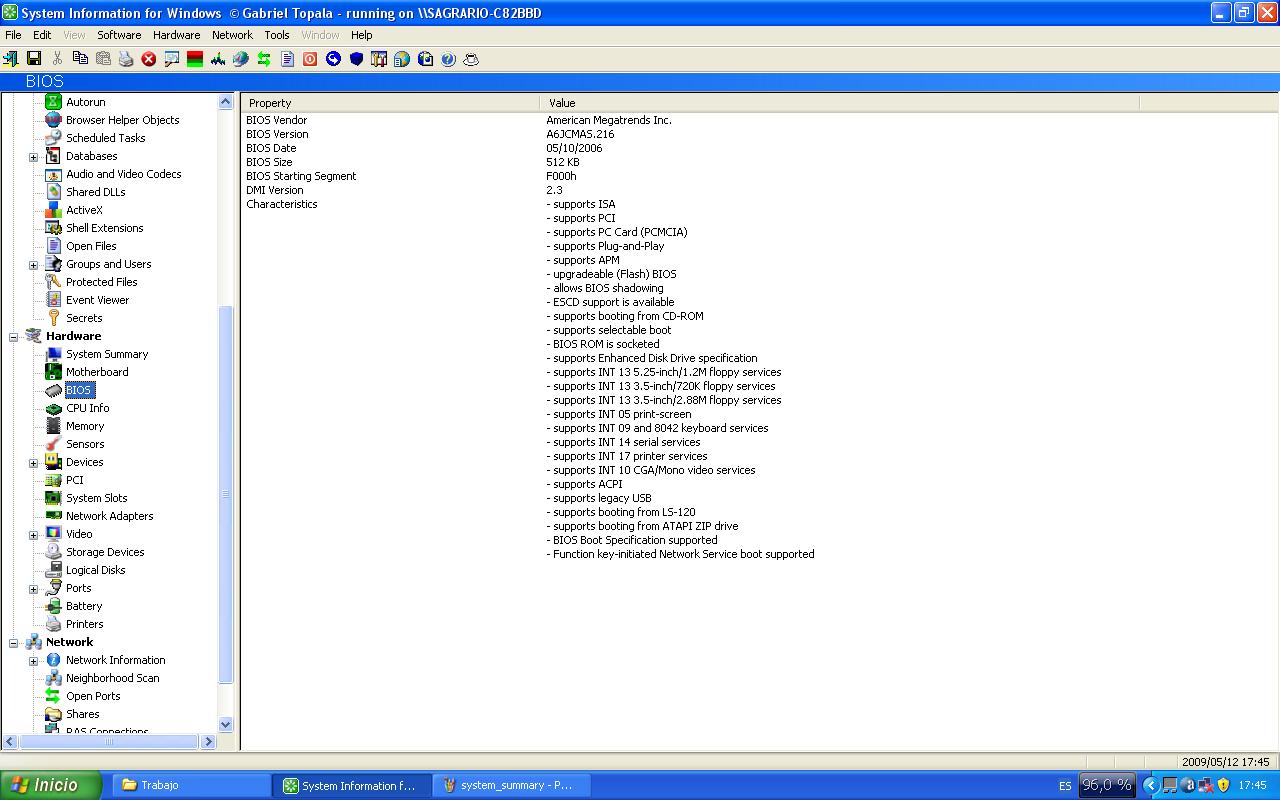Select Battery in tree

click(84, 606)
